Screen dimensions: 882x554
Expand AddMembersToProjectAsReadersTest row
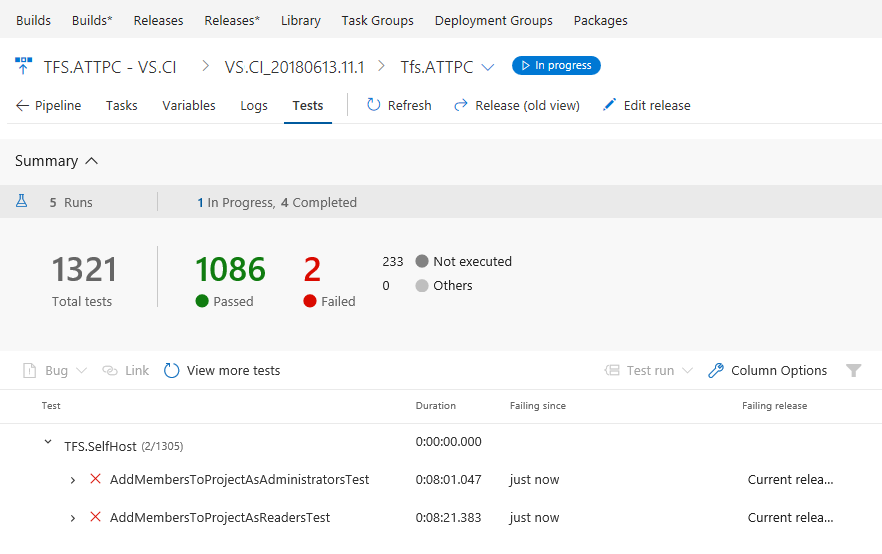(x=73, y=518)
